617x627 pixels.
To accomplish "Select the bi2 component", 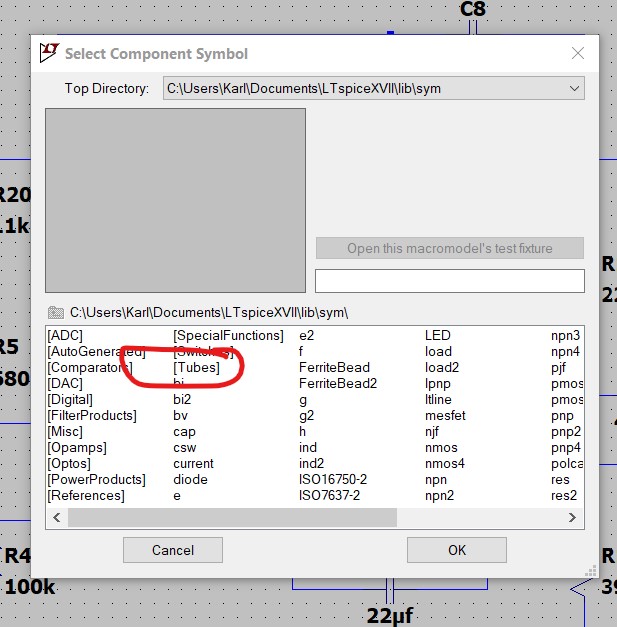I will 182,399.
